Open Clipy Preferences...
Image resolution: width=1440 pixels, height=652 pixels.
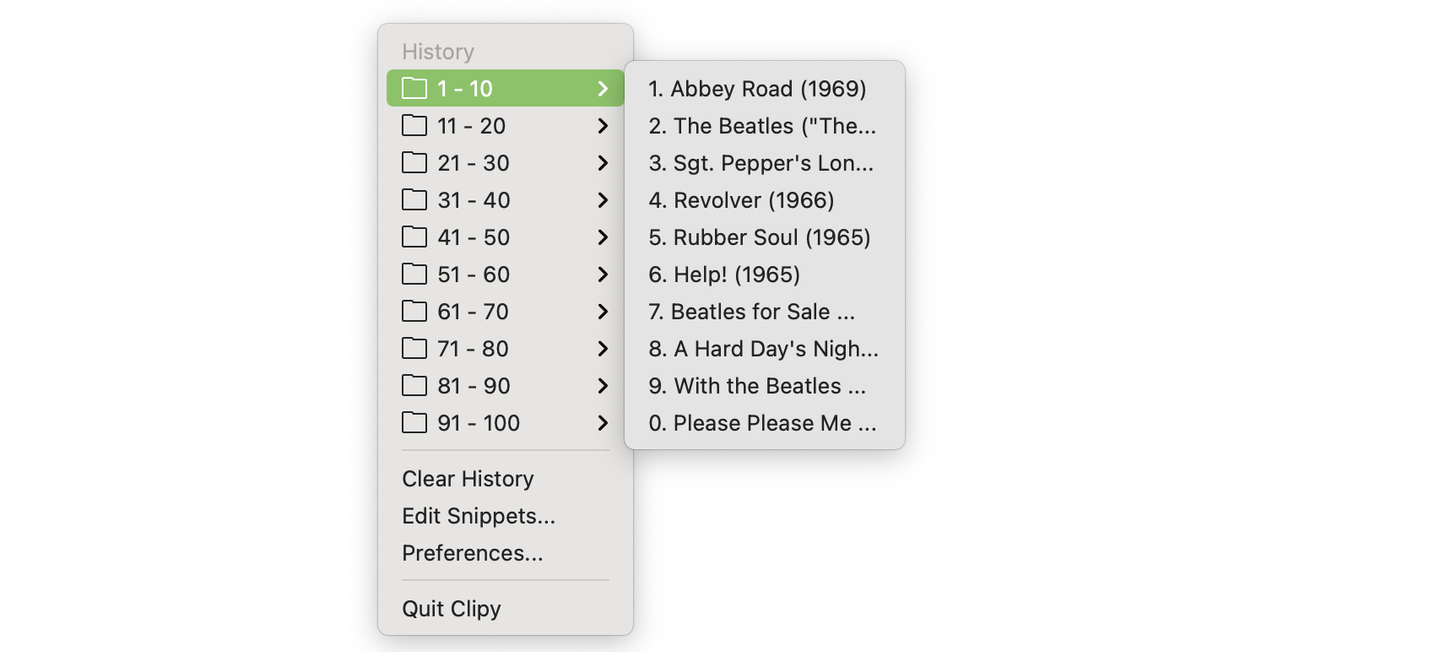coord(472,553)
